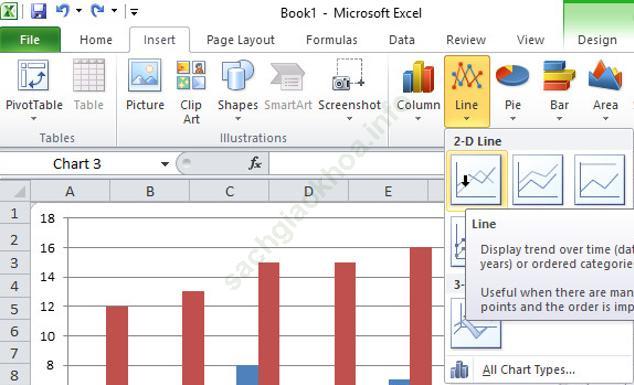Click the Undo arrow icon
This screenshot has height=385, width=634.
tap(63, 11)
